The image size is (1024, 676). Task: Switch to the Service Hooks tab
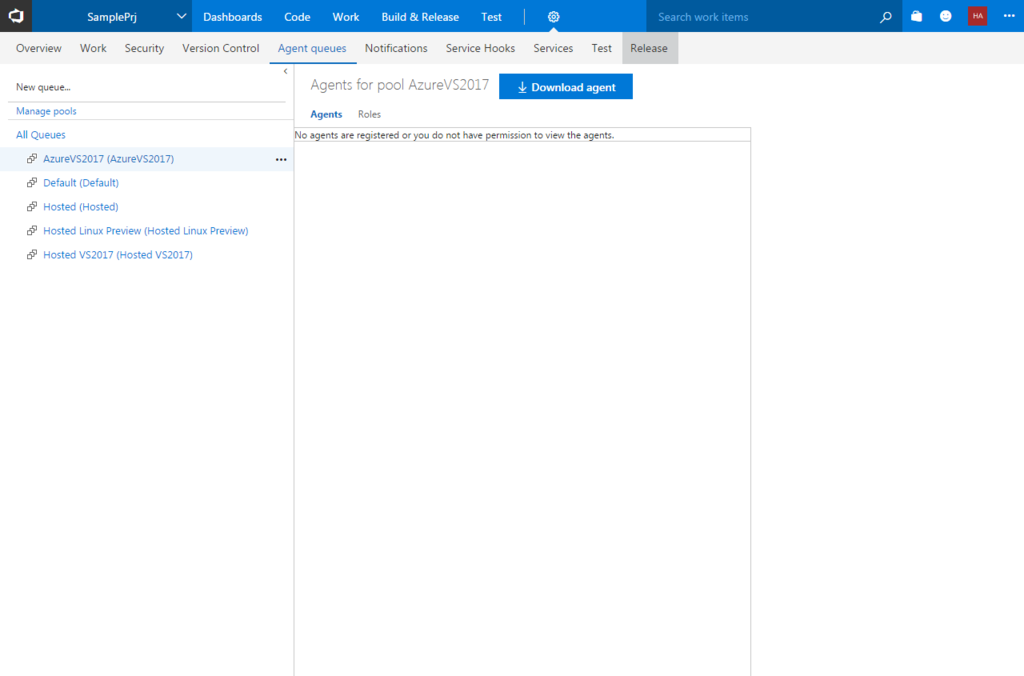pos(480,48)
